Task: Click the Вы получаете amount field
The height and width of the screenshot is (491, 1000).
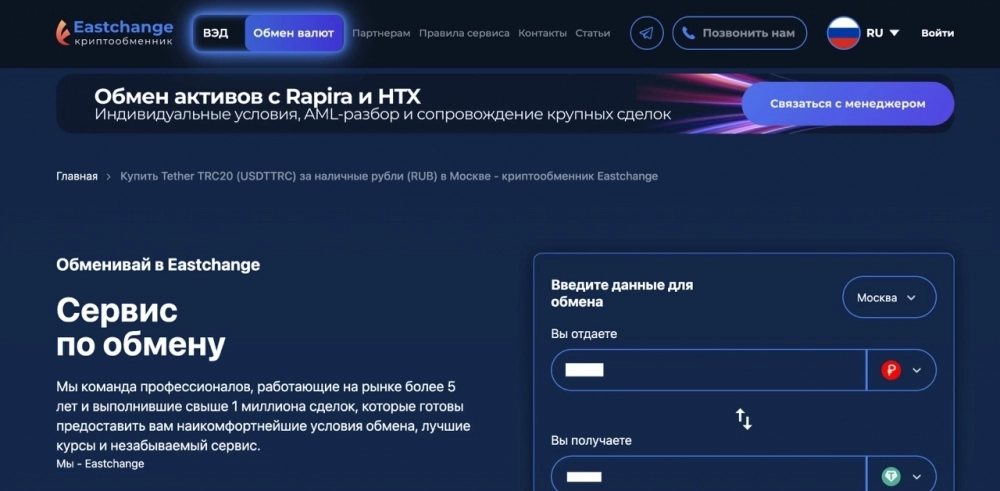Action: 709,474
